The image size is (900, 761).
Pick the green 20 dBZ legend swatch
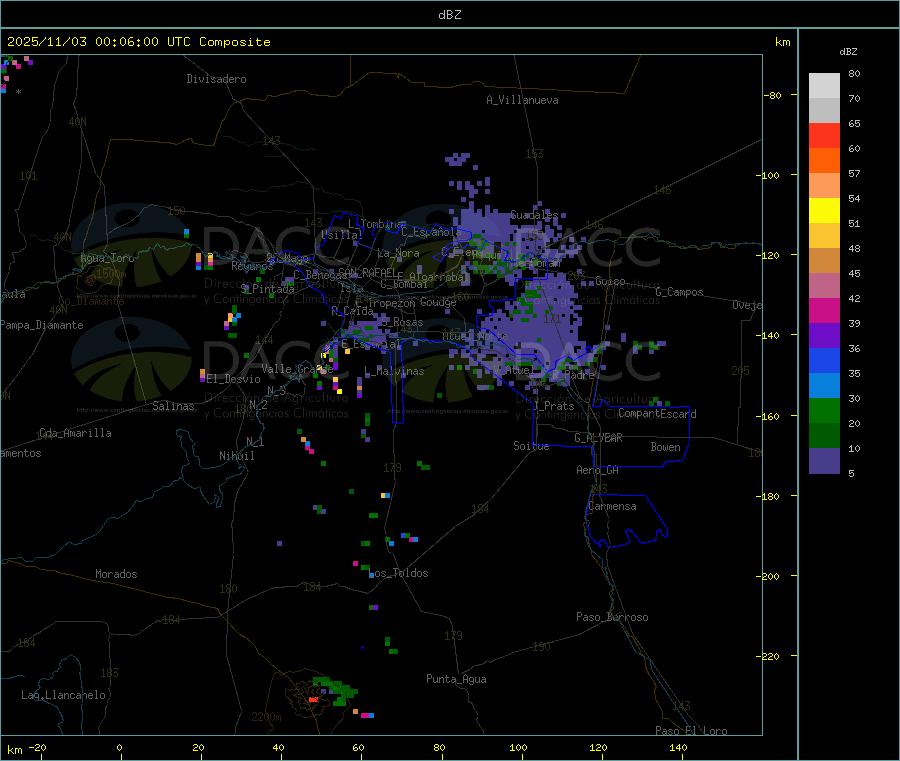(x=824, y=410)
